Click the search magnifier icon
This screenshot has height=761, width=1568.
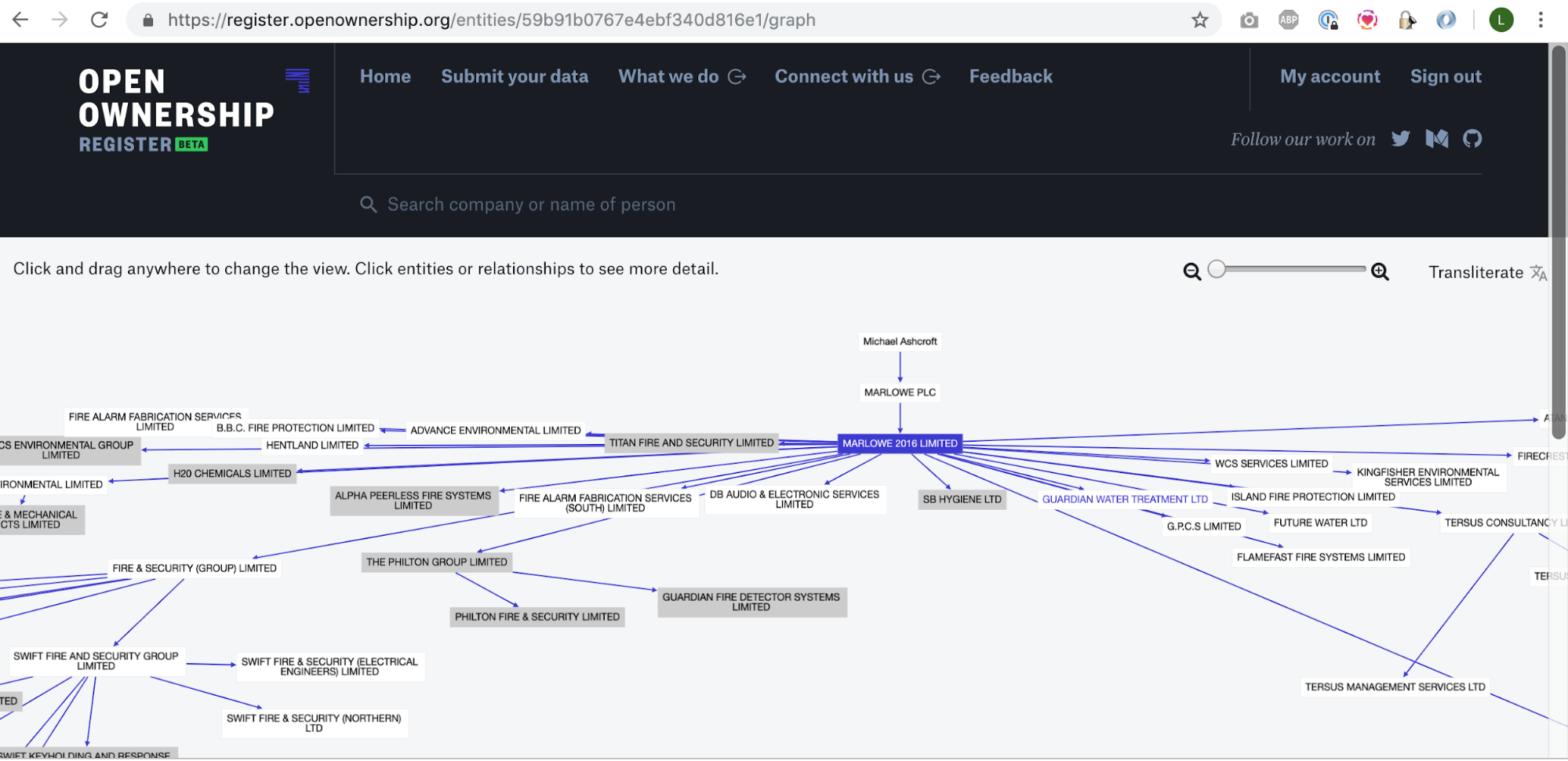pos(368,205)
